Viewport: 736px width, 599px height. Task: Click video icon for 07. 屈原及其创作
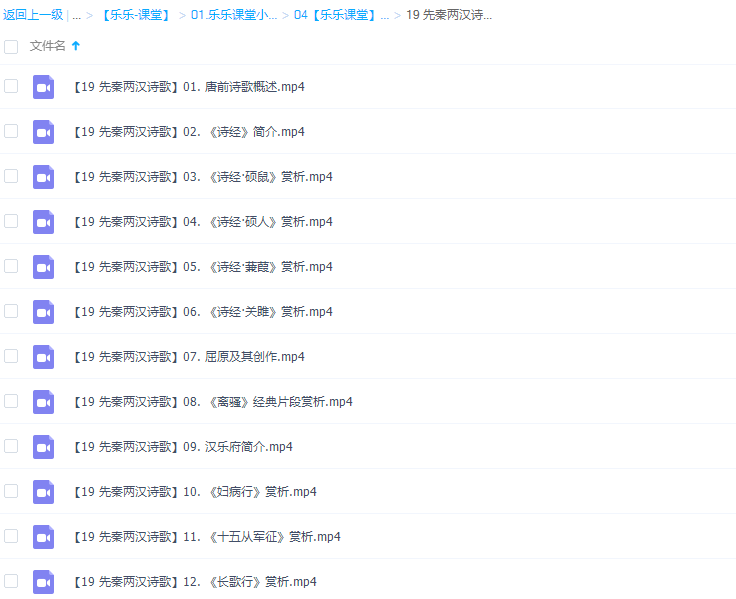(43, 357)
